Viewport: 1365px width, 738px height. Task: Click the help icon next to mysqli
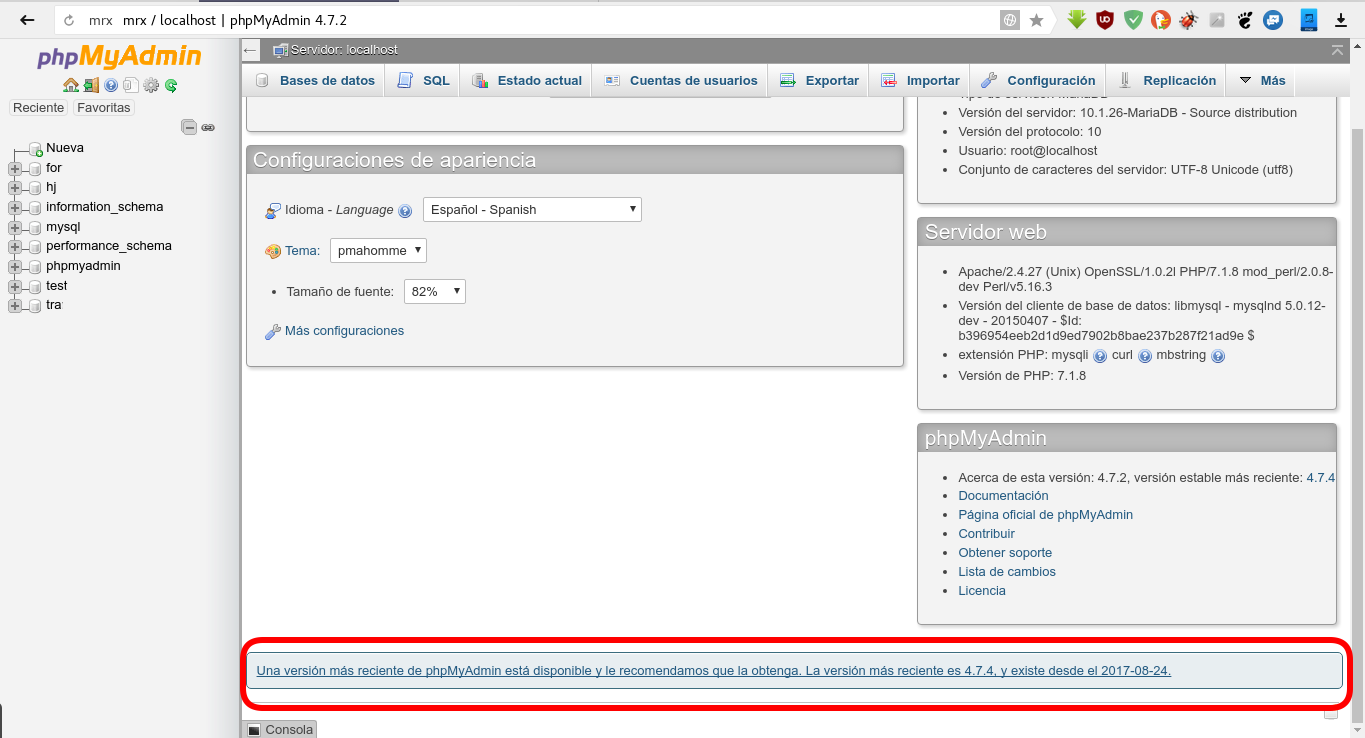coord(1100,356)
